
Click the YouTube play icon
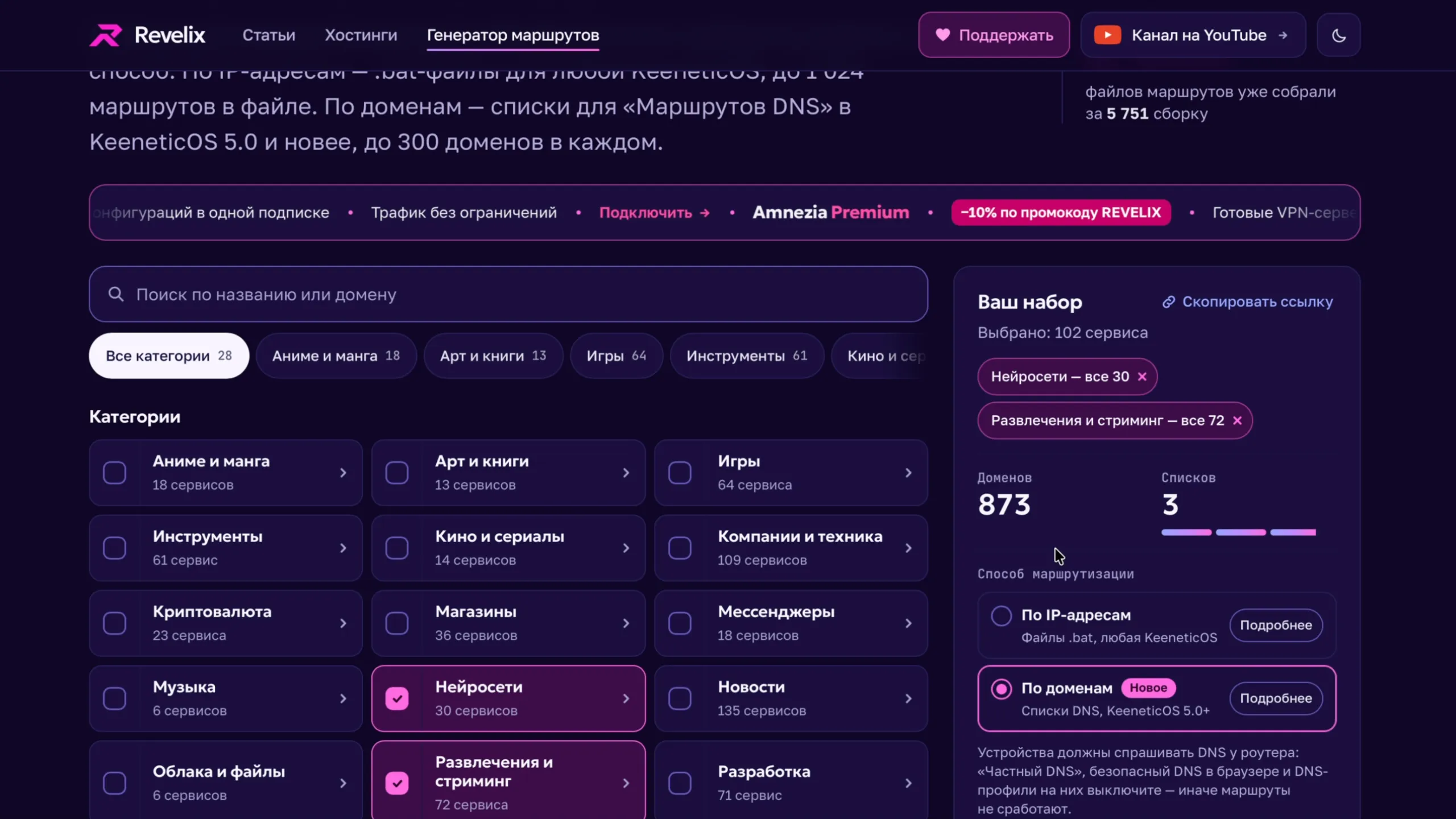tap(1107, 35)
